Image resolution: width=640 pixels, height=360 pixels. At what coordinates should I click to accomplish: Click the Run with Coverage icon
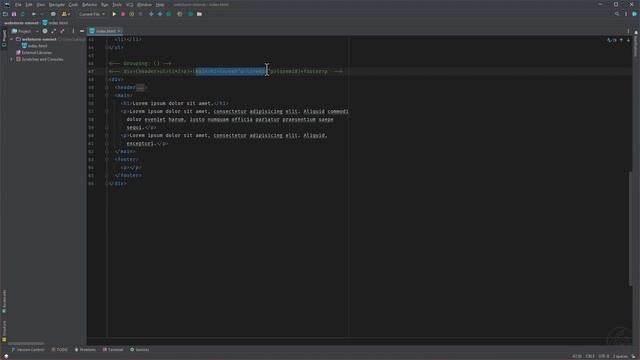point(131,14)
